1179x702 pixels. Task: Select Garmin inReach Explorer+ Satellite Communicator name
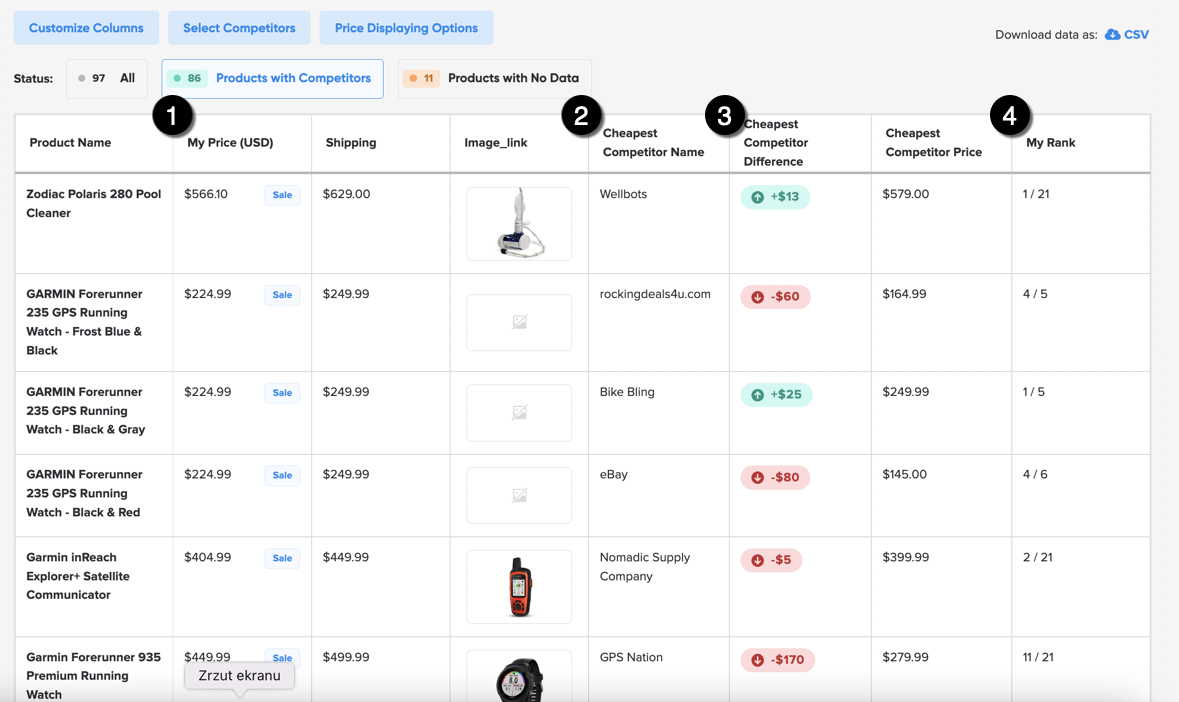tap(78, 576)
